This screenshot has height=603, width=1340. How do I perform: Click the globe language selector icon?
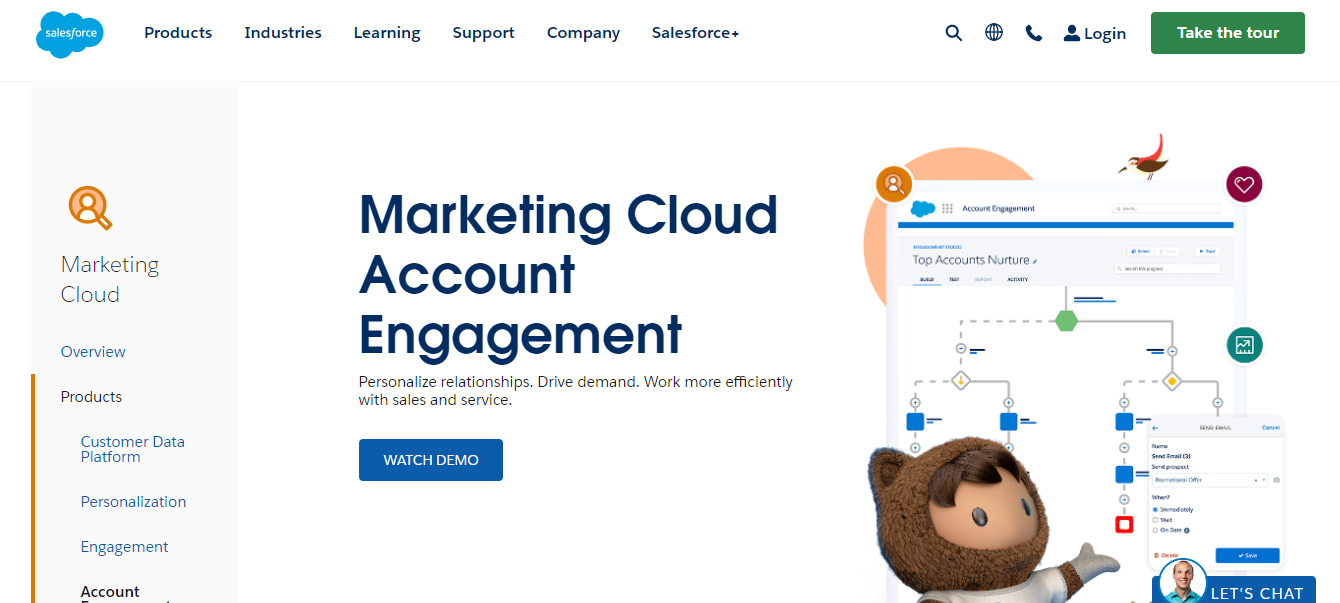click(x=994, y=33)
